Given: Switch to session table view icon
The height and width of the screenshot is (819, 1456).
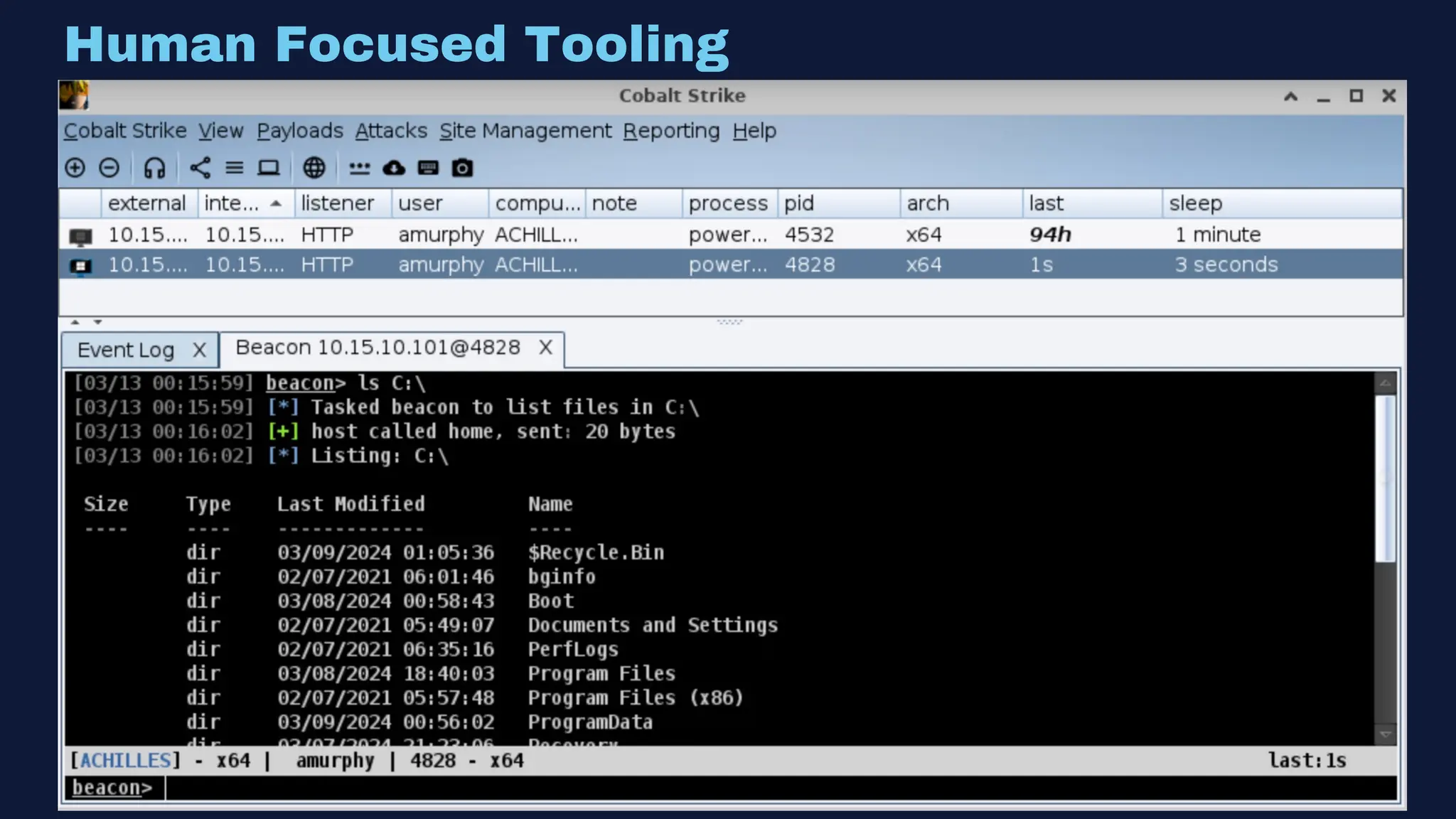Looking at the screenshot, I should pos(235,168).
